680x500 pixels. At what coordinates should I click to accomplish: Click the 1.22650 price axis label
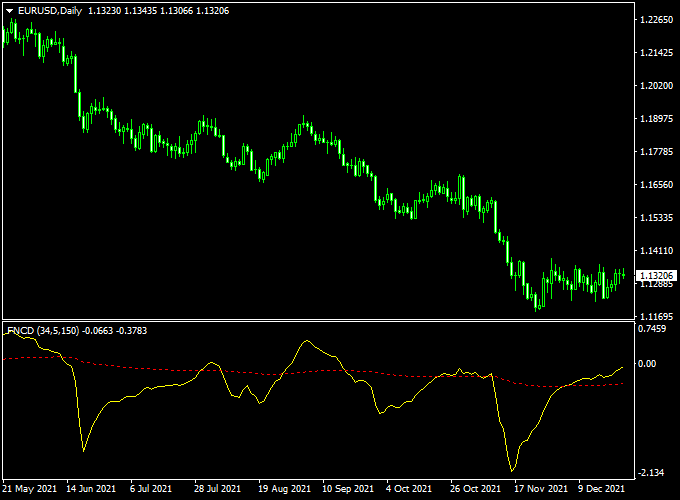[x=656, y=20]
